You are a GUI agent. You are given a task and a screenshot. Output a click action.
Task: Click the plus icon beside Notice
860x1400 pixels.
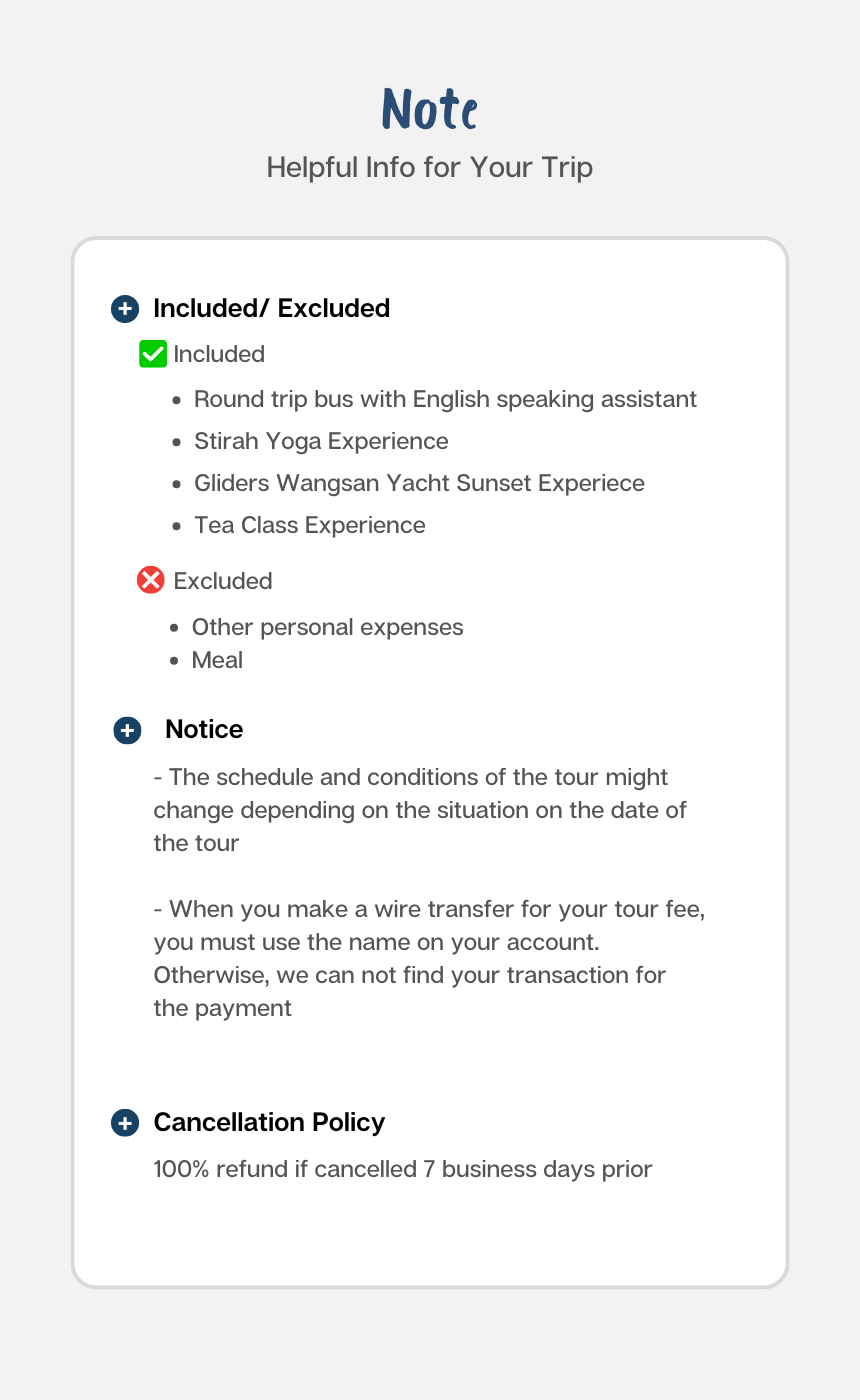pyautogui.click(x=127, y=730)
